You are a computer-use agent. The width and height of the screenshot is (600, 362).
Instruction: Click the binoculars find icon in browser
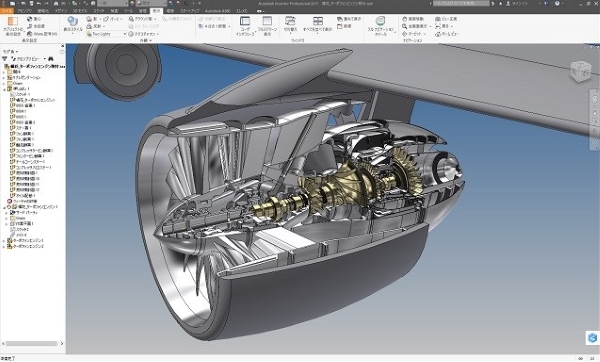point(51,59)
